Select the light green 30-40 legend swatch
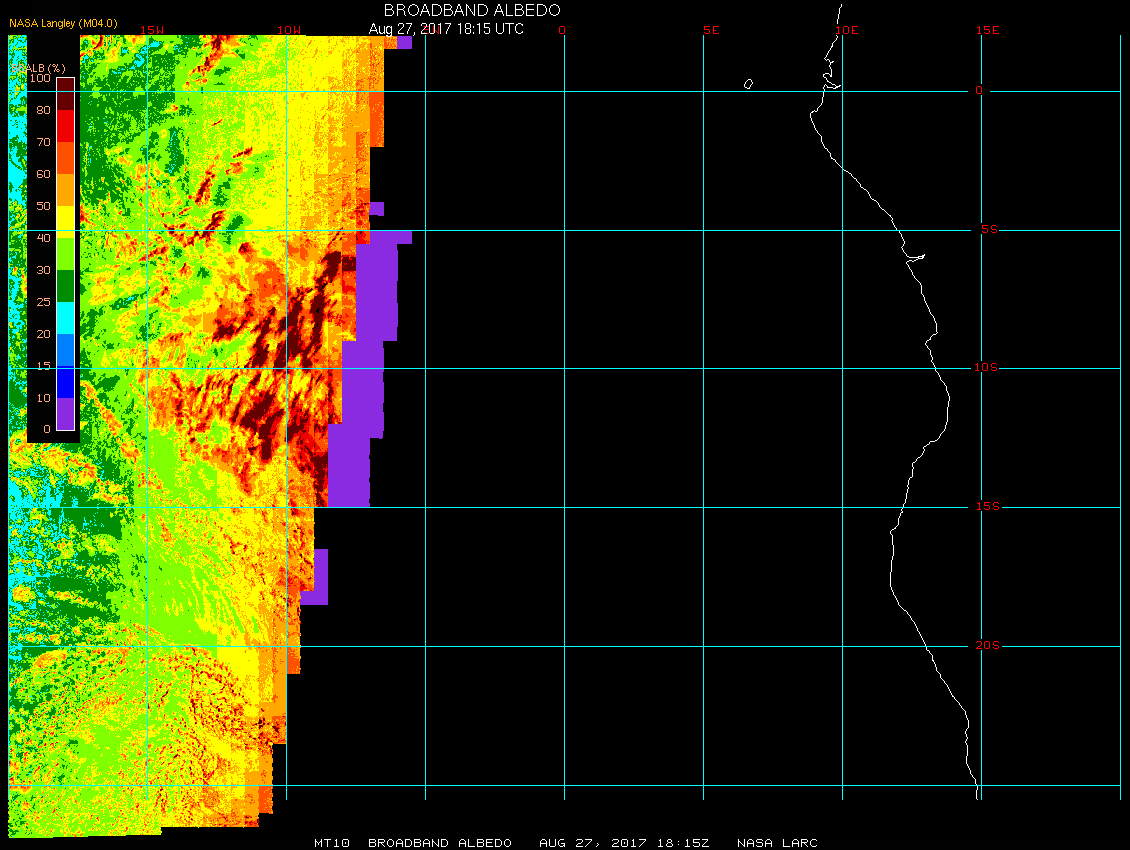 (x=66, y=254)
